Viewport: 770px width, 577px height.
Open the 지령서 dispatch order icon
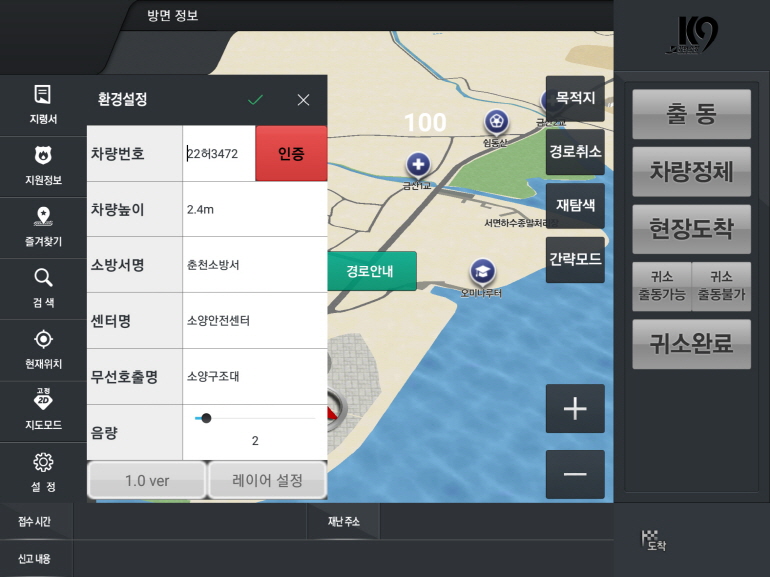pyautogui.click(x=42, y=96)
